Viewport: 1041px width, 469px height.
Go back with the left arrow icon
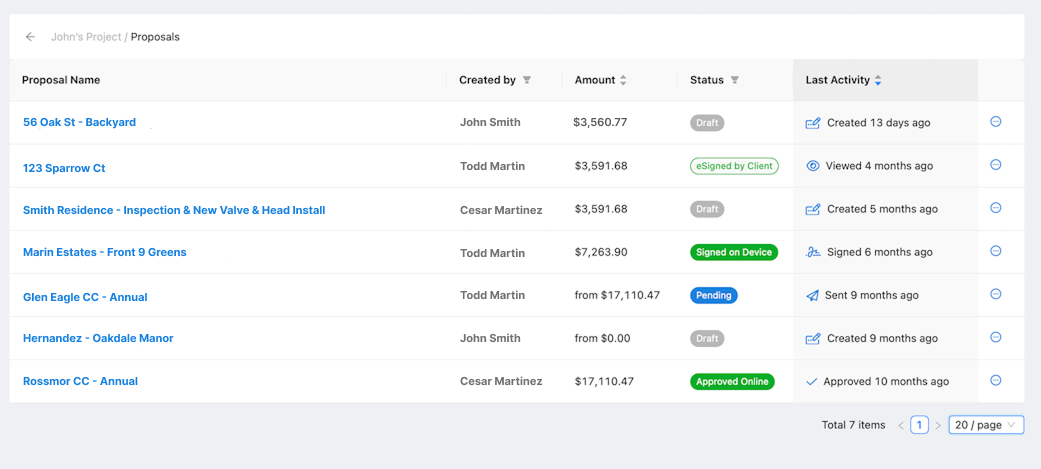pos(30,37)
